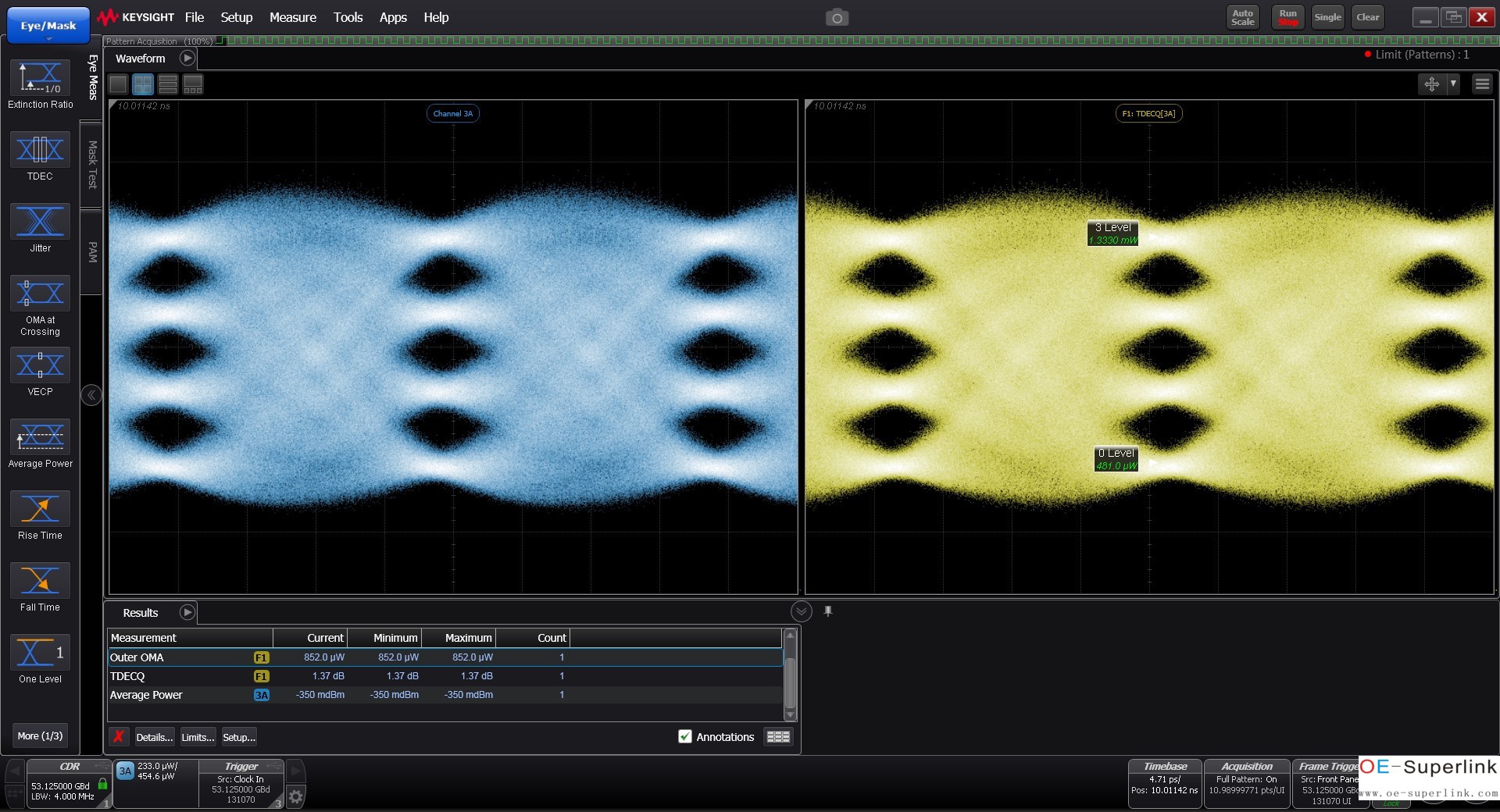This screenshot has width=1500, height=812.
Task: Click the Auto Scale button
Action: pos(1242,17)
